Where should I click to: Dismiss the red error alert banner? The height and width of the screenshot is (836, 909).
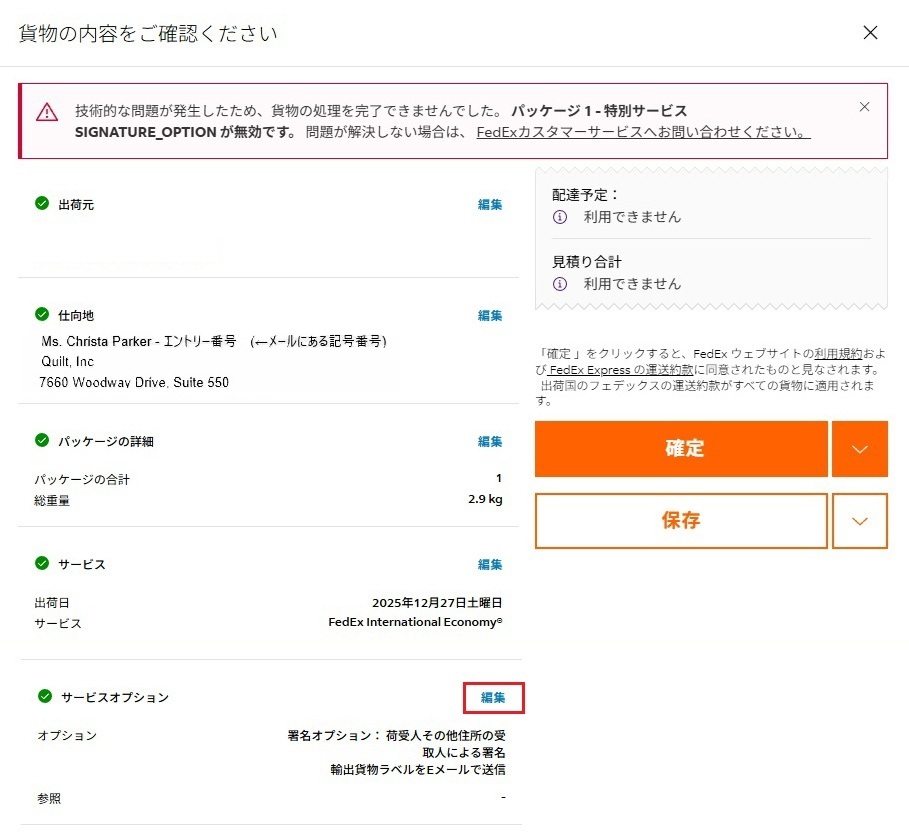(x=864, y=107)
